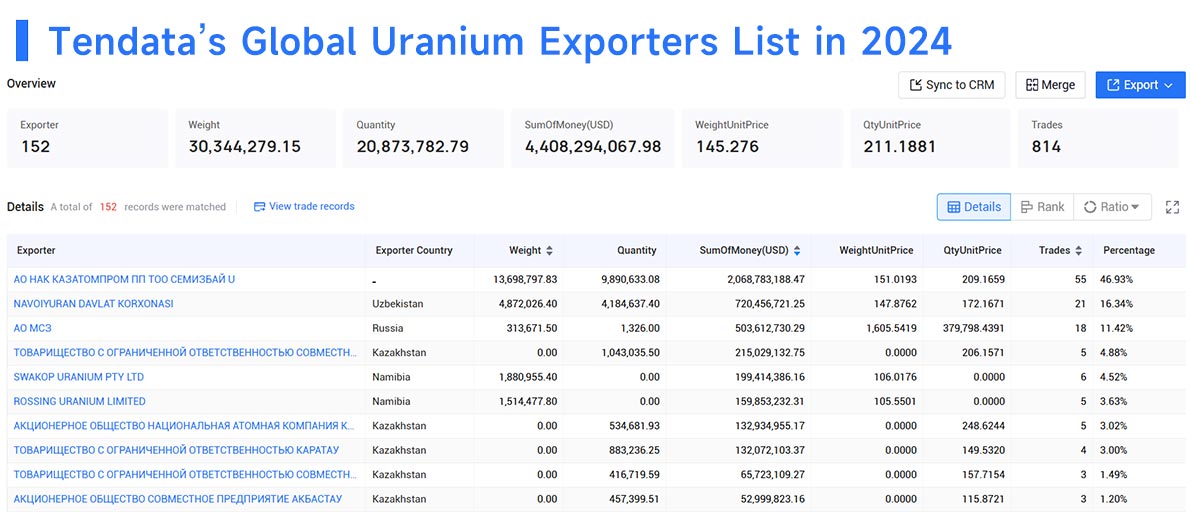The height and width of the screenshot is (525, 1190).
Task: Select weight value 1,880,955.40
Action: click(527, 377)
